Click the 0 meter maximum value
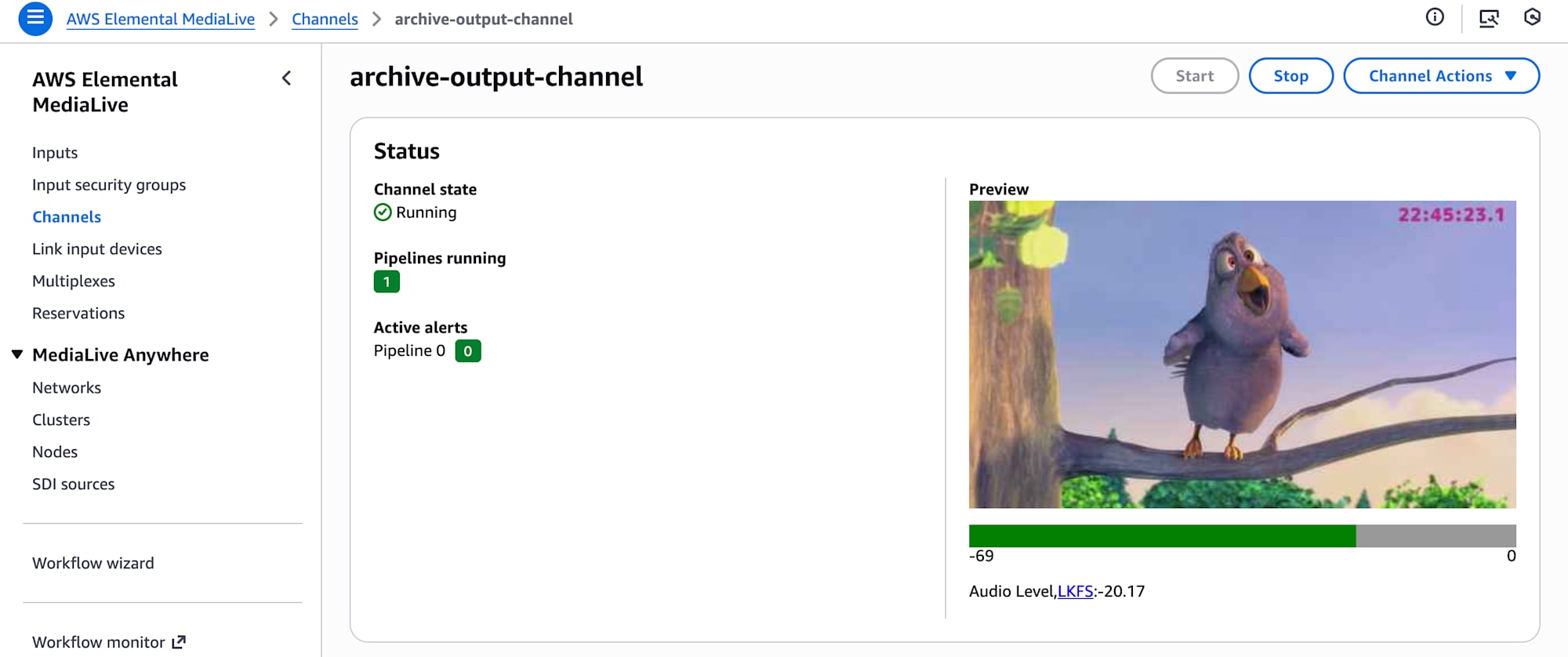 point(1512,557)
